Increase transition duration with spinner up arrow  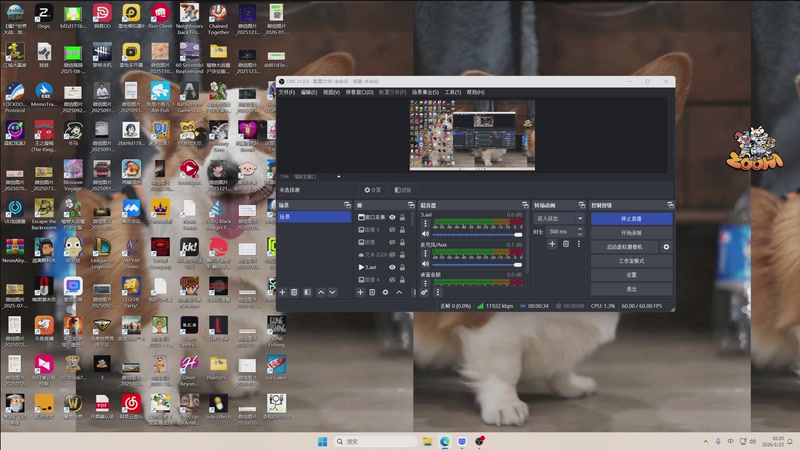coord(580,230)
